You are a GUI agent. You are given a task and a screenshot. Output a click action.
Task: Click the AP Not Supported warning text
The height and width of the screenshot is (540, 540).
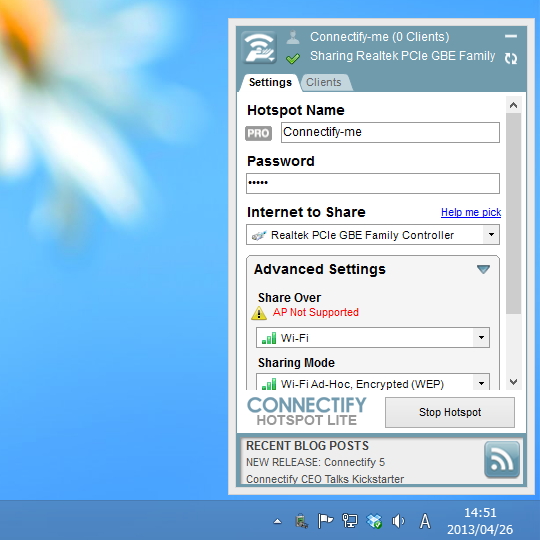click(x=316, y=312)
